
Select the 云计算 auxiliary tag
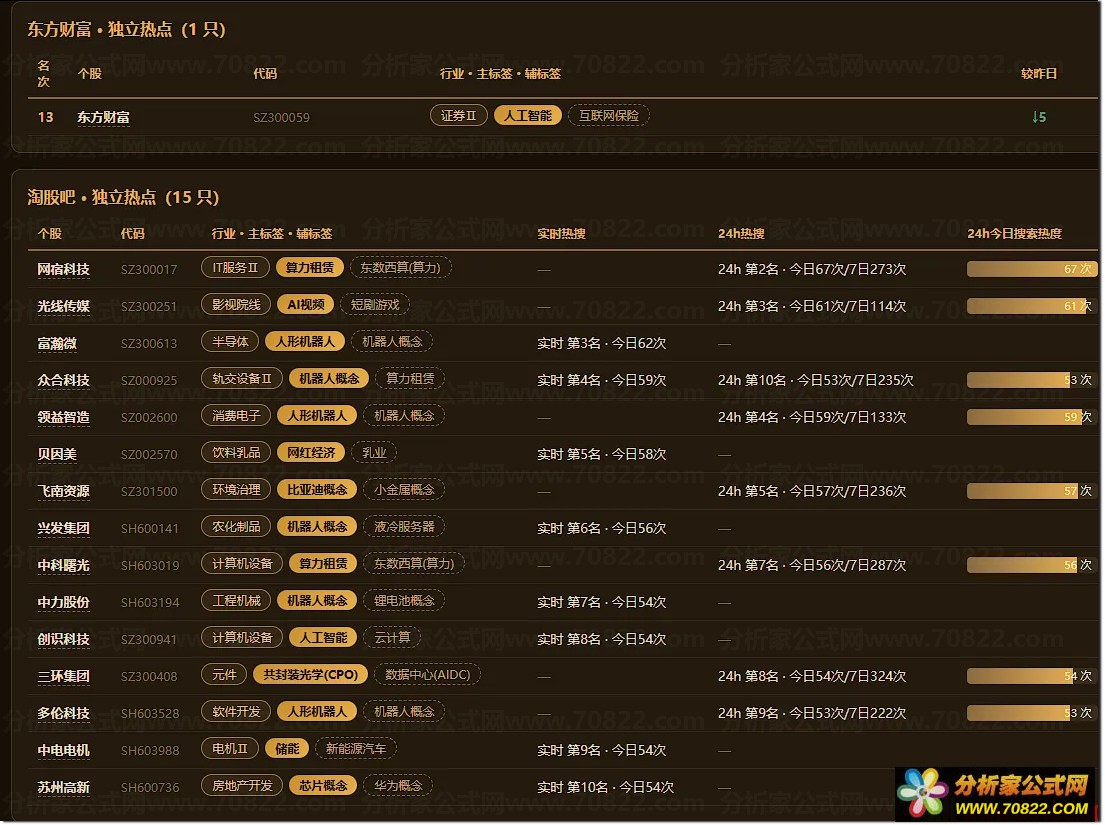point(393,638)
